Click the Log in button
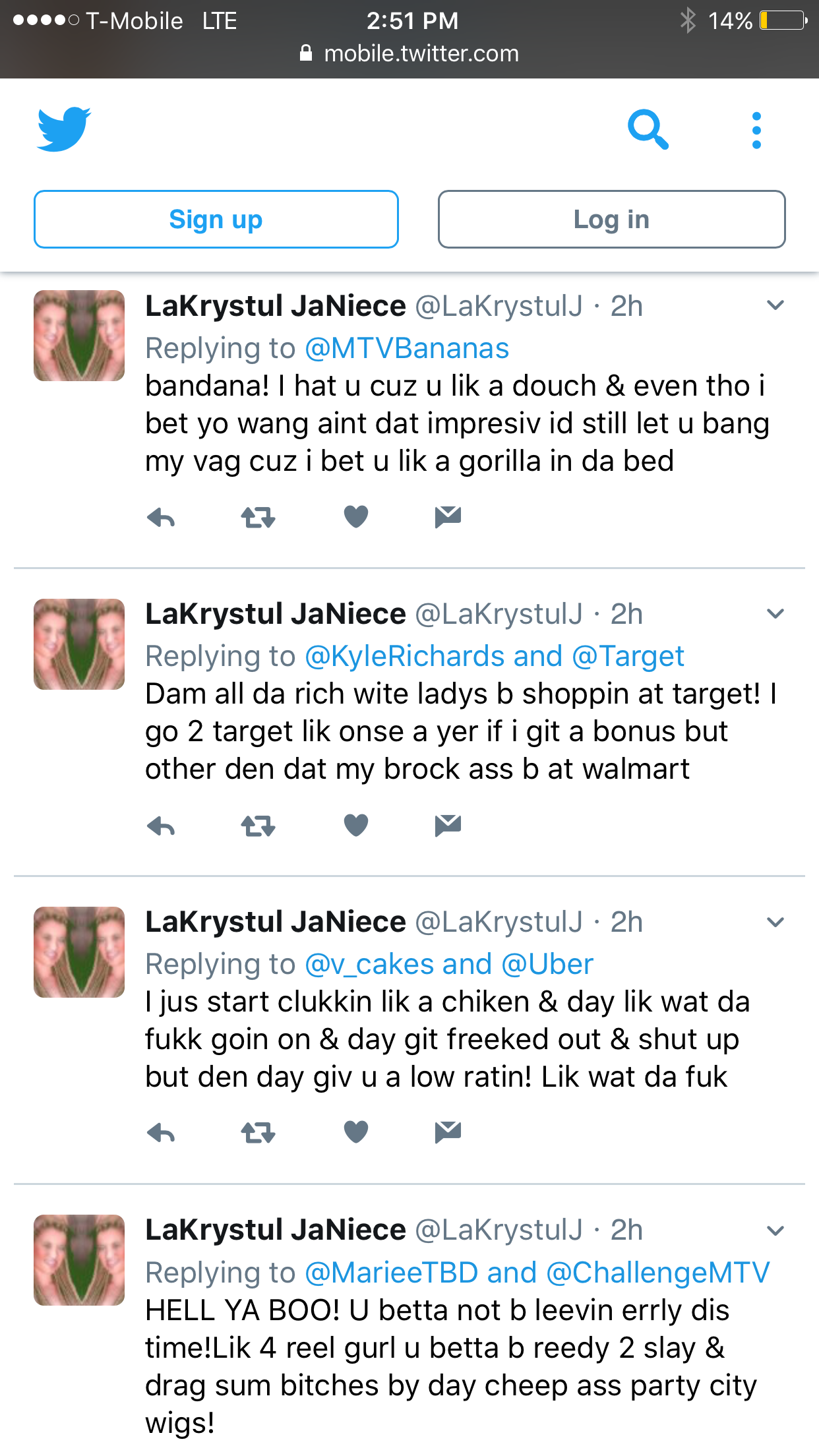This screenshot has width=819, height=1456. click(611, 220)
